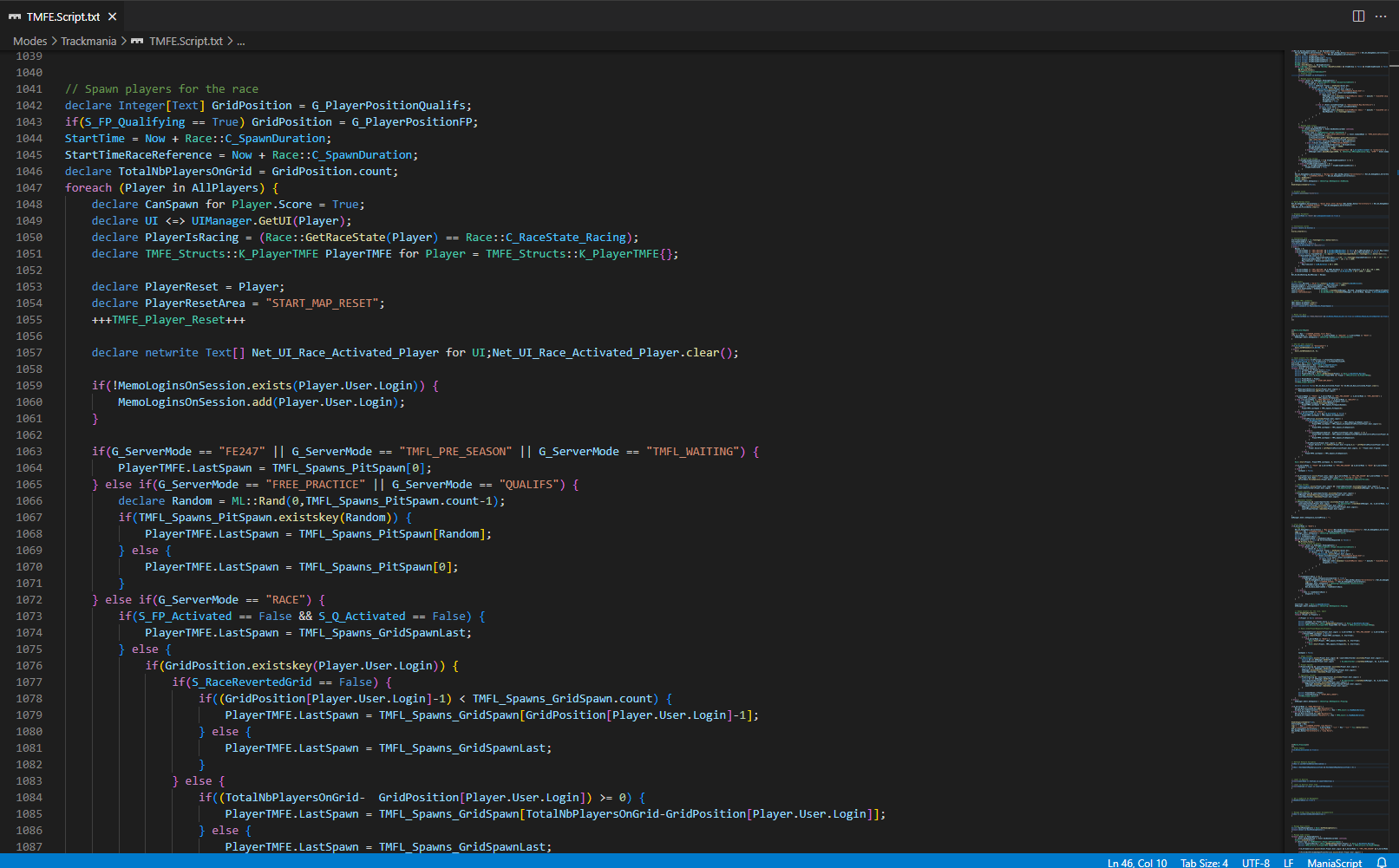The height and width of the screenshot is (868, 1399).
Task: Close the TMFE.Script.txt editor tab
Action: [113, 16]
